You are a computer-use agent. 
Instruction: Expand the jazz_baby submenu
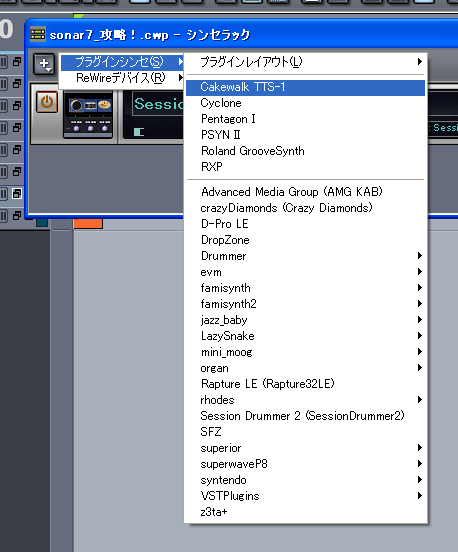click(306, 320)
